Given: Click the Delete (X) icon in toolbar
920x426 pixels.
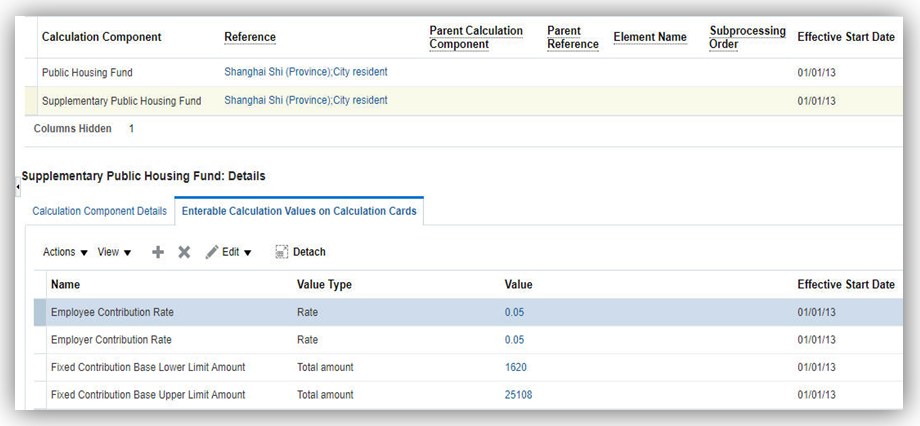Looking at the screenshot, I should (x=184, y=252).
